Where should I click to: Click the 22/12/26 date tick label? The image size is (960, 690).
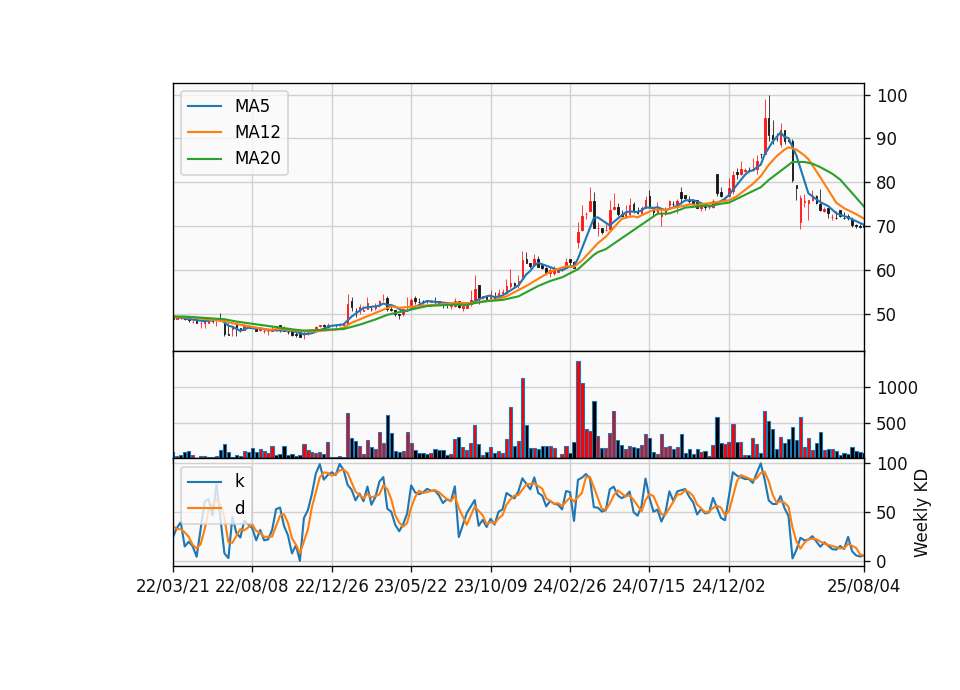pyautogui.click(x=332, y=586)
